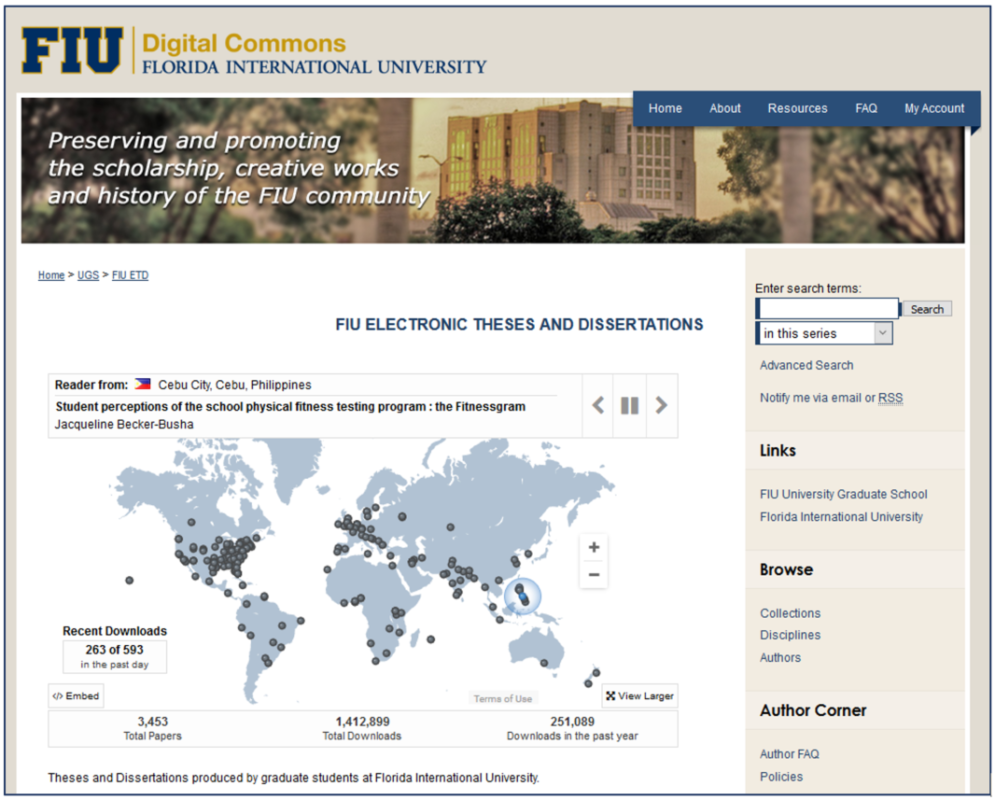Click the Philippines flag icon

pyautogui.click(x=143, y=384)
